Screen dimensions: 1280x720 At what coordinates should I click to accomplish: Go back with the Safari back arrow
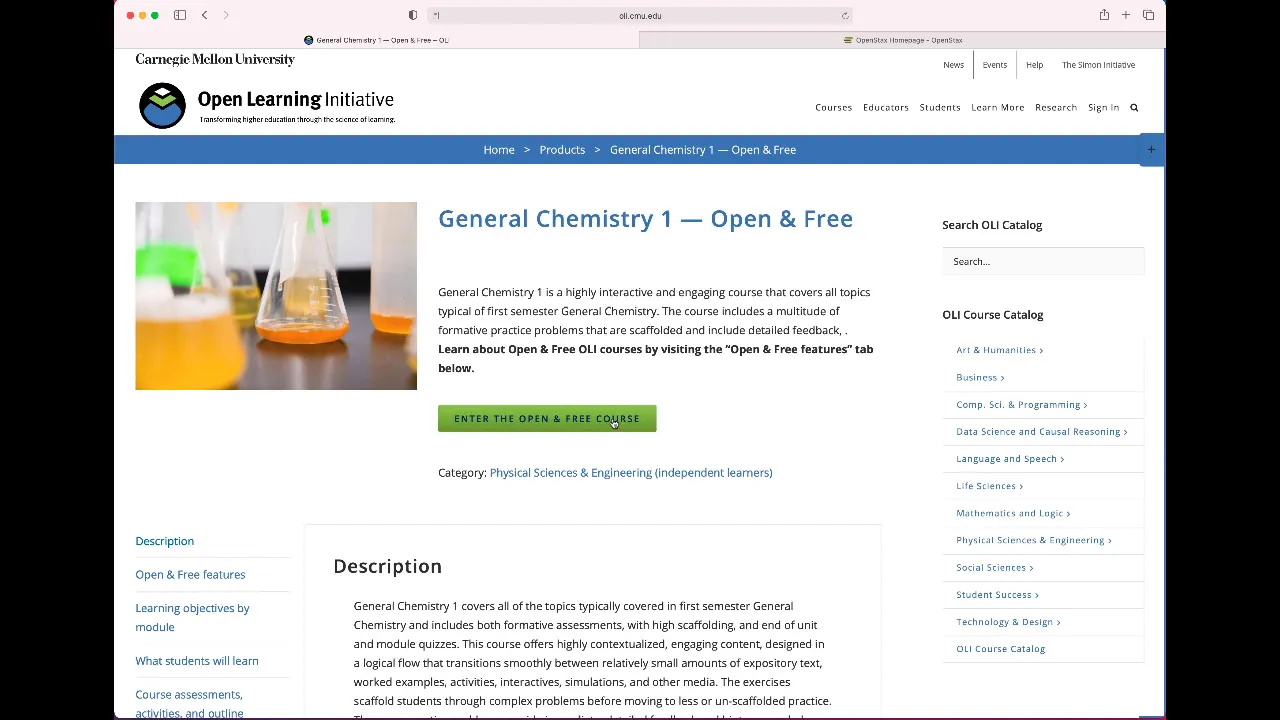coord(204,15)
